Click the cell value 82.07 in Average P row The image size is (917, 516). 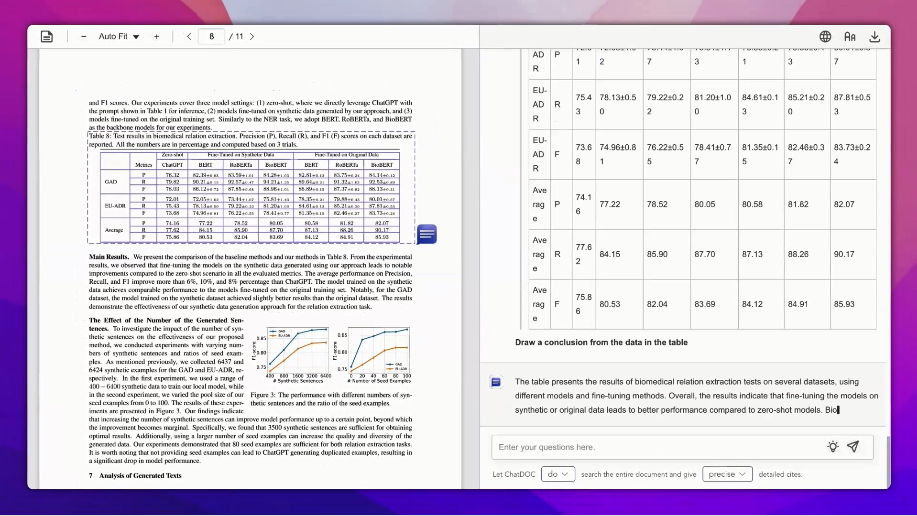(844, 204)
